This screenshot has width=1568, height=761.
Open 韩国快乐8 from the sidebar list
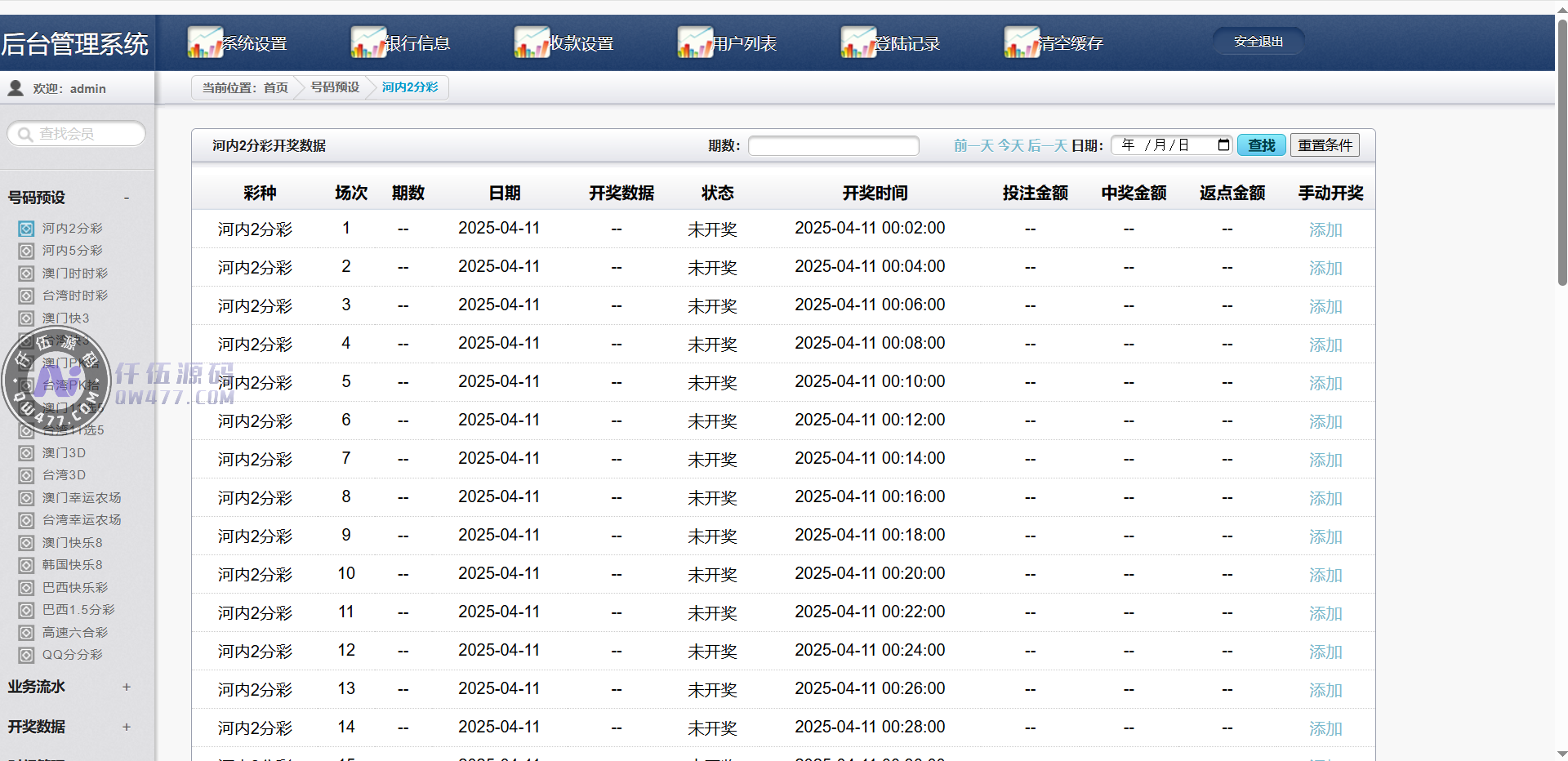point(72,565)
